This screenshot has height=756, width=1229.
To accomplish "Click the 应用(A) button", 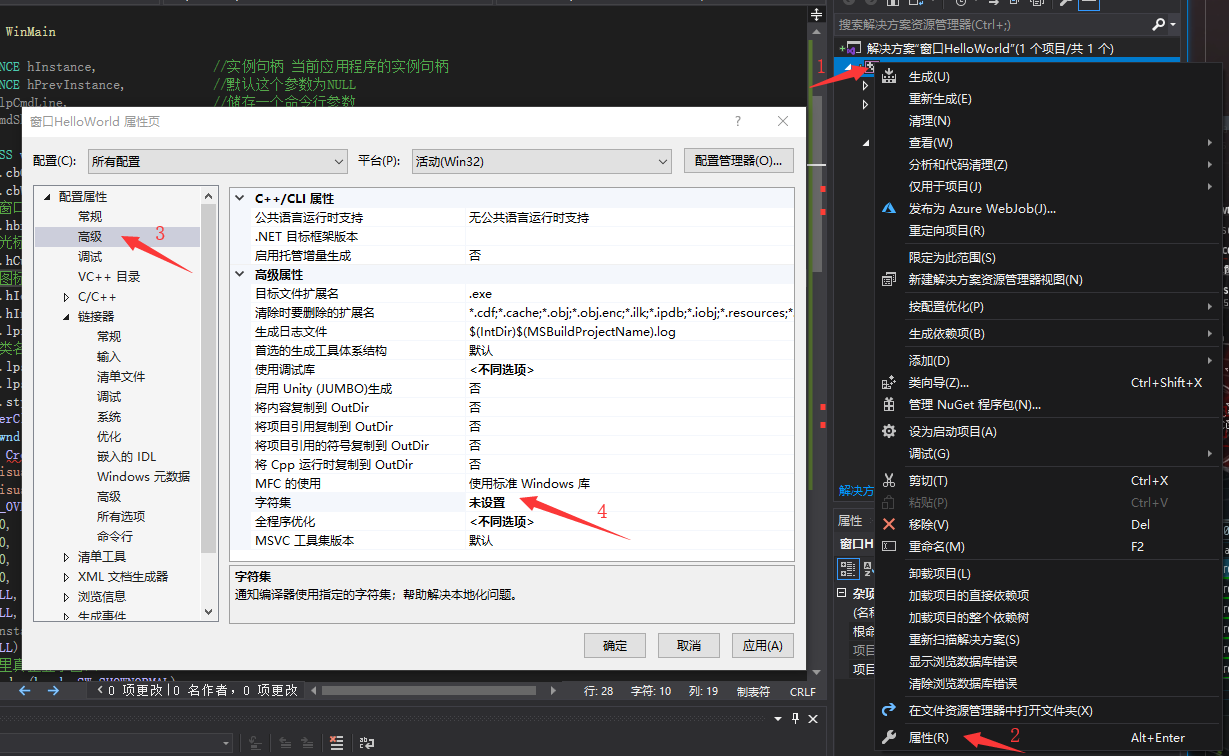I will (x=762, y=645).
